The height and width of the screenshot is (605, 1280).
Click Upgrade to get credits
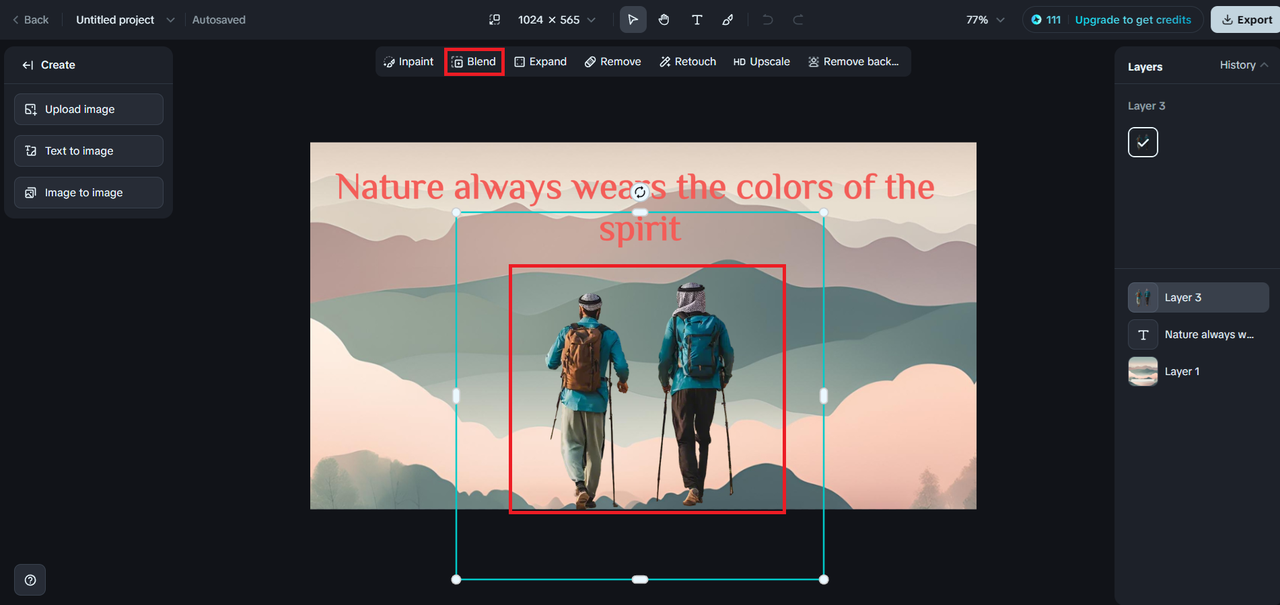tap(1133, 20)
